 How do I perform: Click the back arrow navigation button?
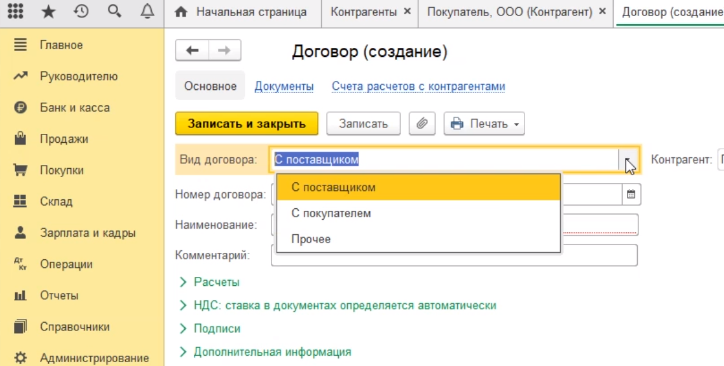pos(192,50)
